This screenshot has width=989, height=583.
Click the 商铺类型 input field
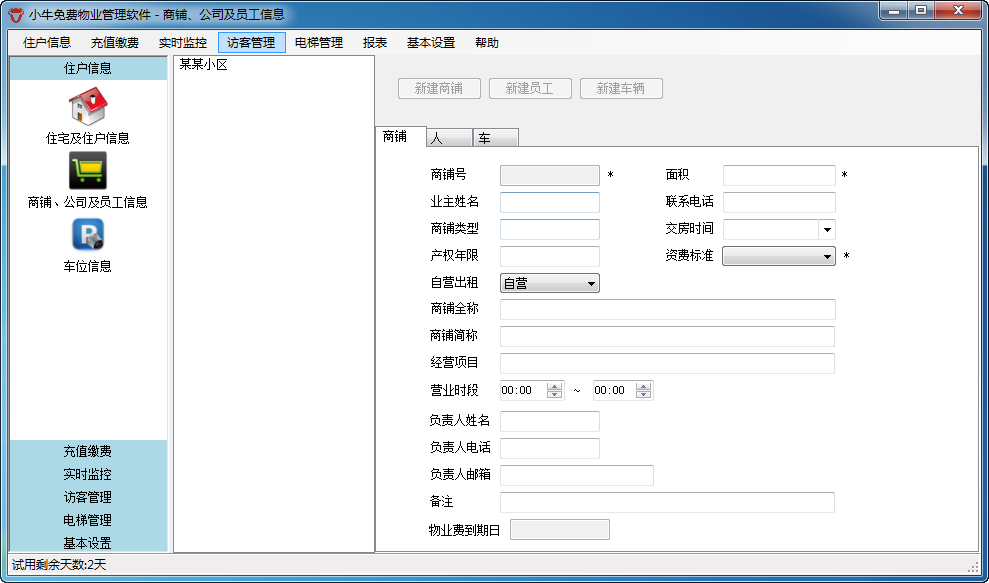[549, 229]
